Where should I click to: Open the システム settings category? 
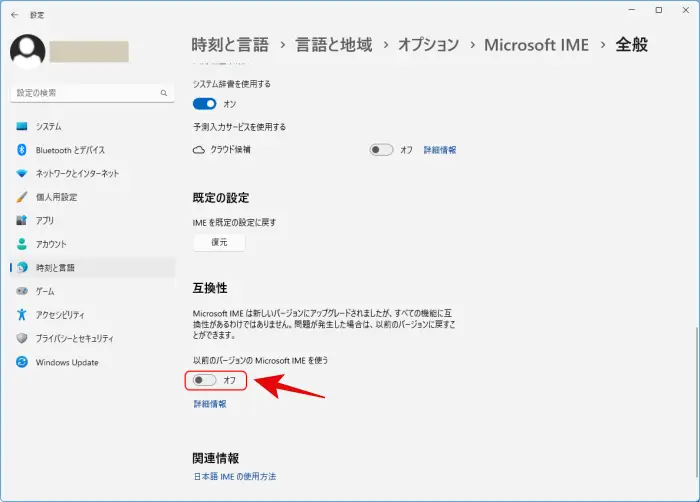(92, 126)
